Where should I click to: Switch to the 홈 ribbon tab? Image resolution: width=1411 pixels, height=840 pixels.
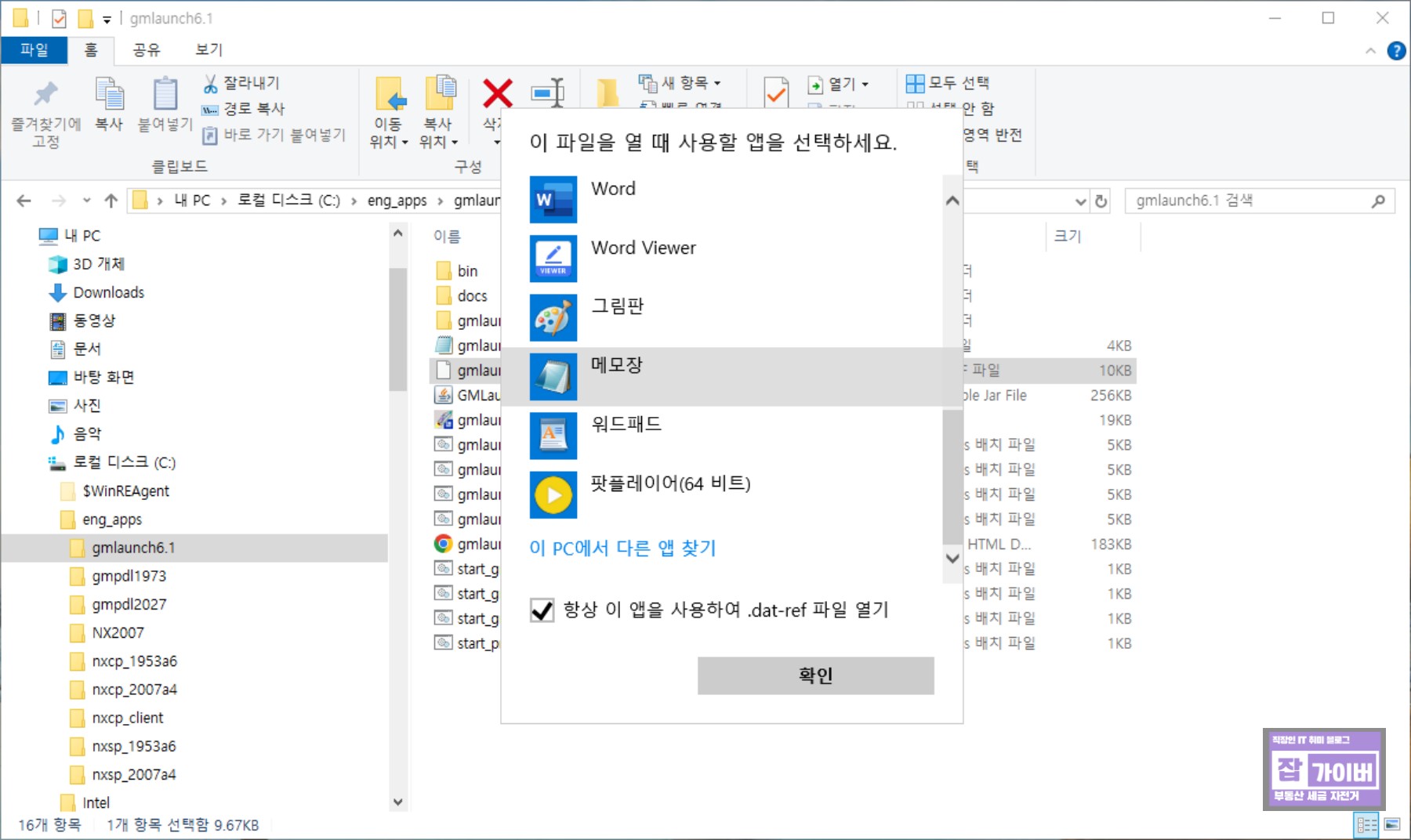point(91,50)
